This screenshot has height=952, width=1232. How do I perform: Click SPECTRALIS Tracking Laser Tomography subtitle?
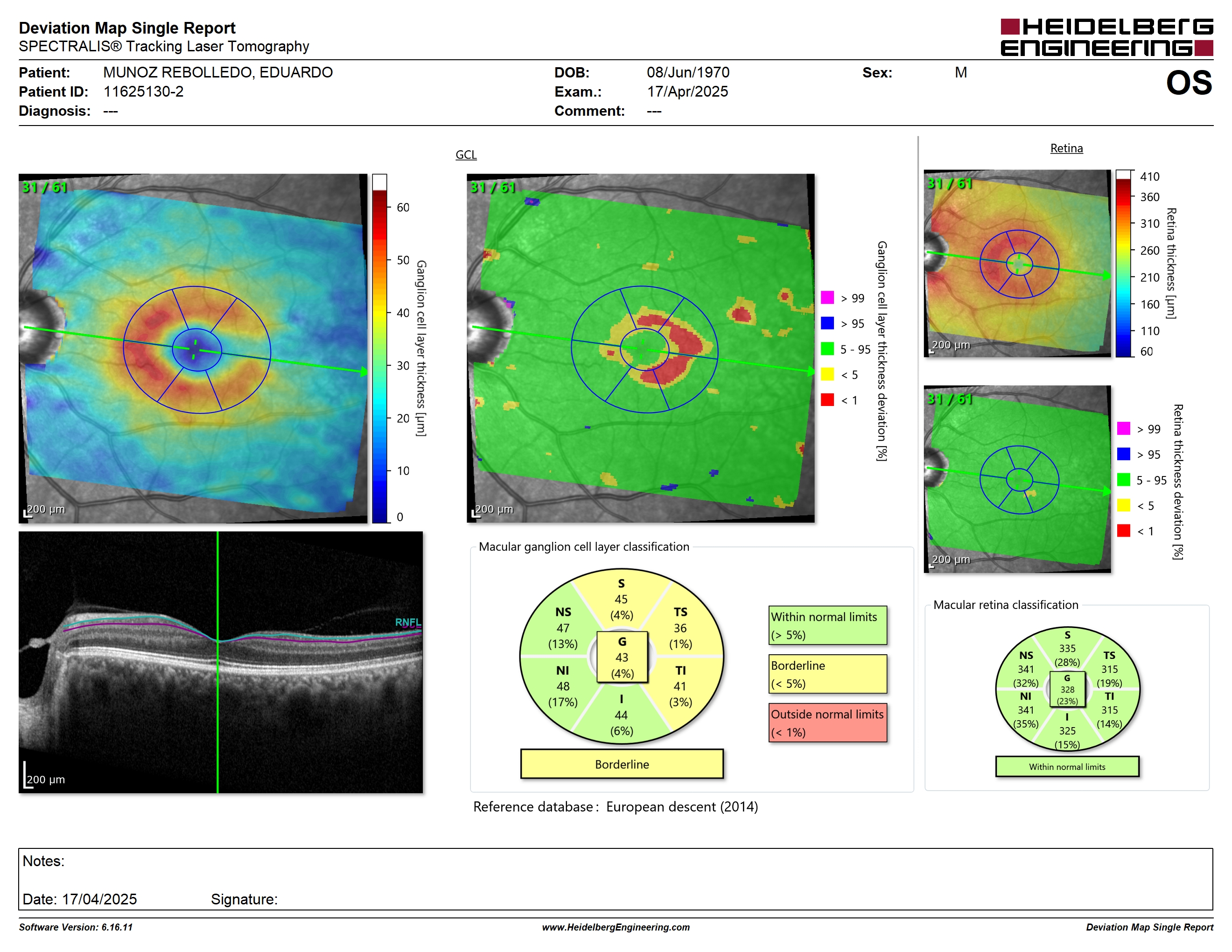click(x=164, y=46)
